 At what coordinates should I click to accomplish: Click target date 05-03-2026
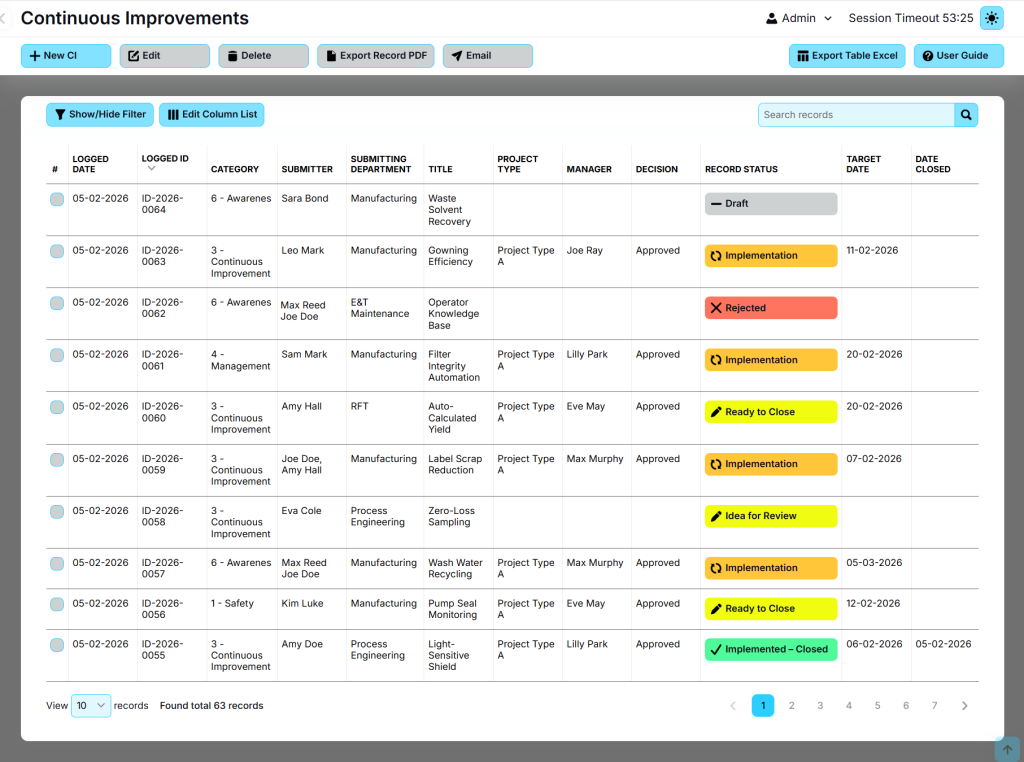point(874,562)
